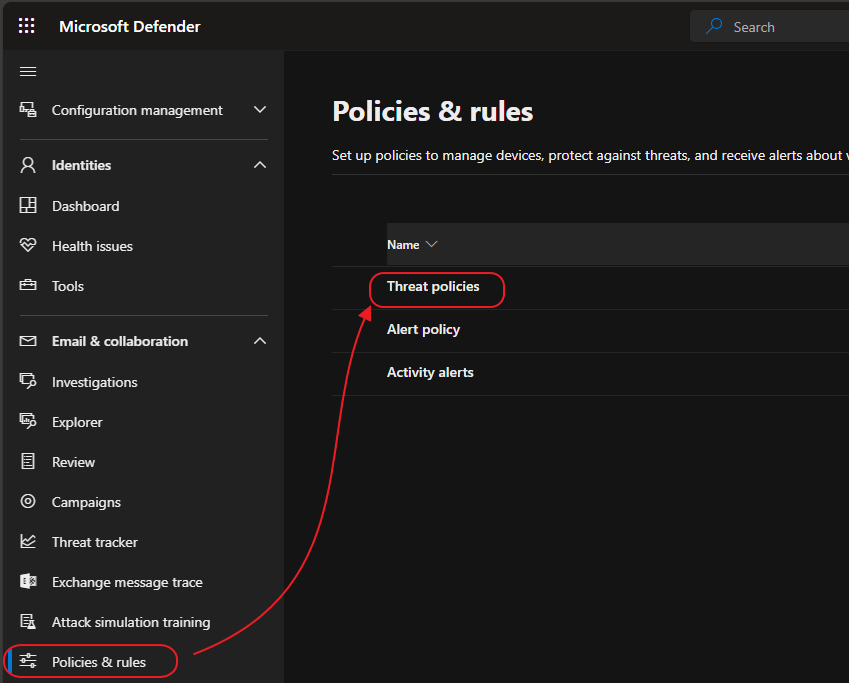This screenshot has width=849, height=683.
Task: Click the Email & collaboration envelope icon
Action: click(x=28, y=341)
